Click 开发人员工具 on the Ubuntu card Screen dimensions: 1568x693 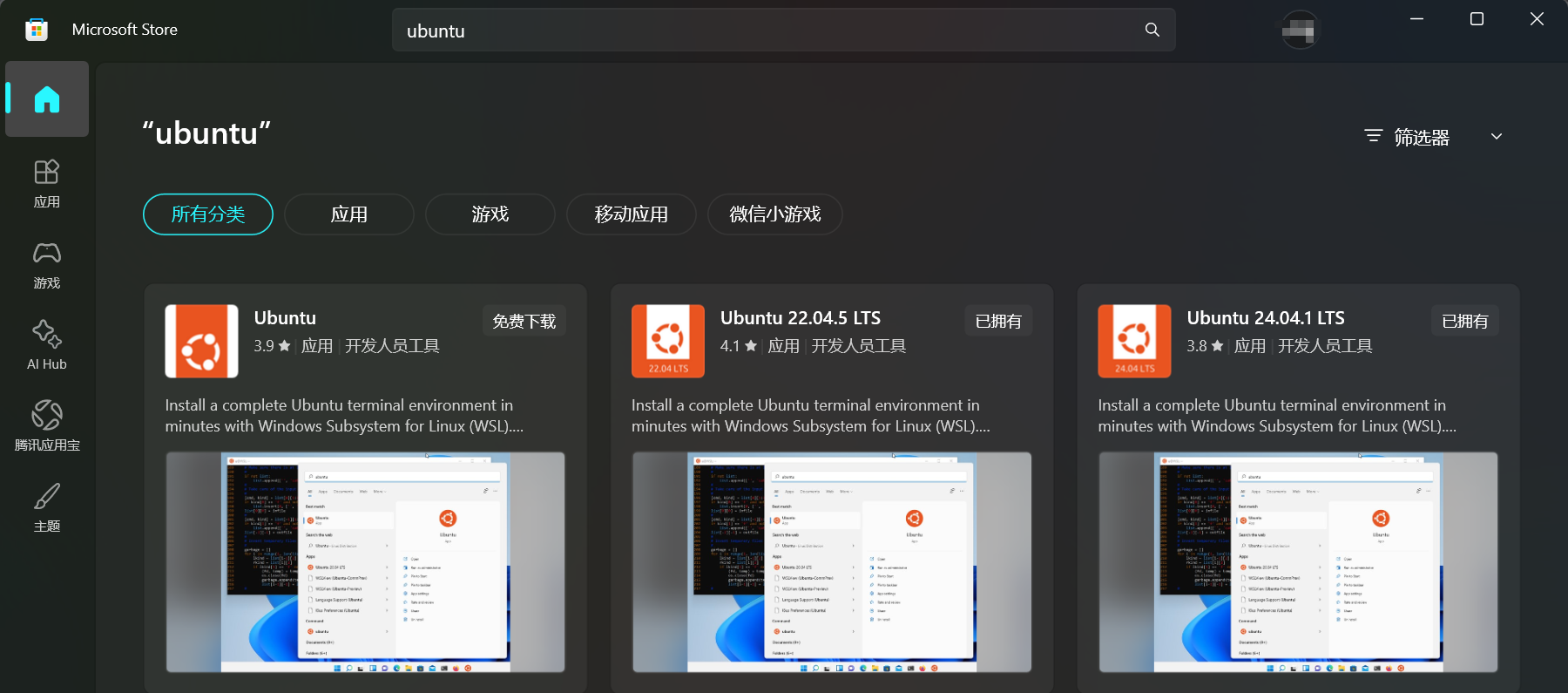click(x=392, y=346)
